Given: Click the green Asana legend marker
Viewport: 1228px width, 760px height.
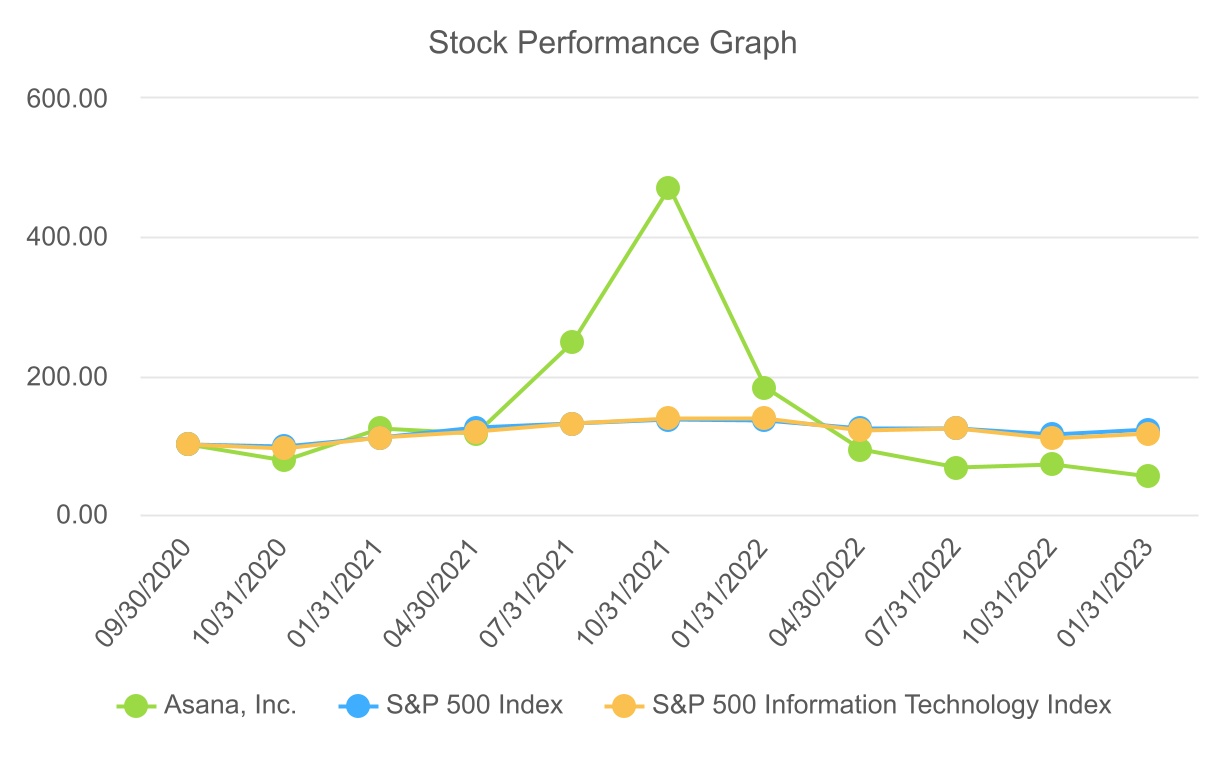Looking at the screenshot, I should (x=137, y=705).
